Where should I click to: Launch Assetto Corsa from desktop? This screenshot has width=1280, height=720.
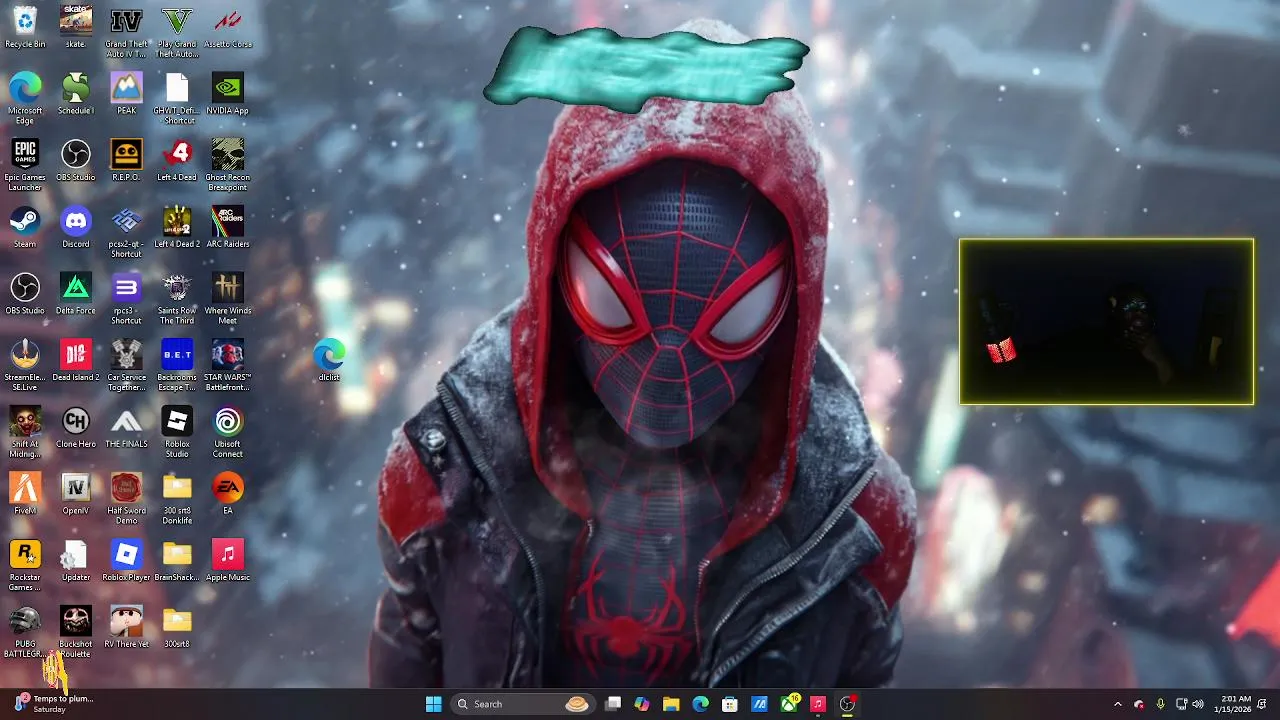click(228, 27)
